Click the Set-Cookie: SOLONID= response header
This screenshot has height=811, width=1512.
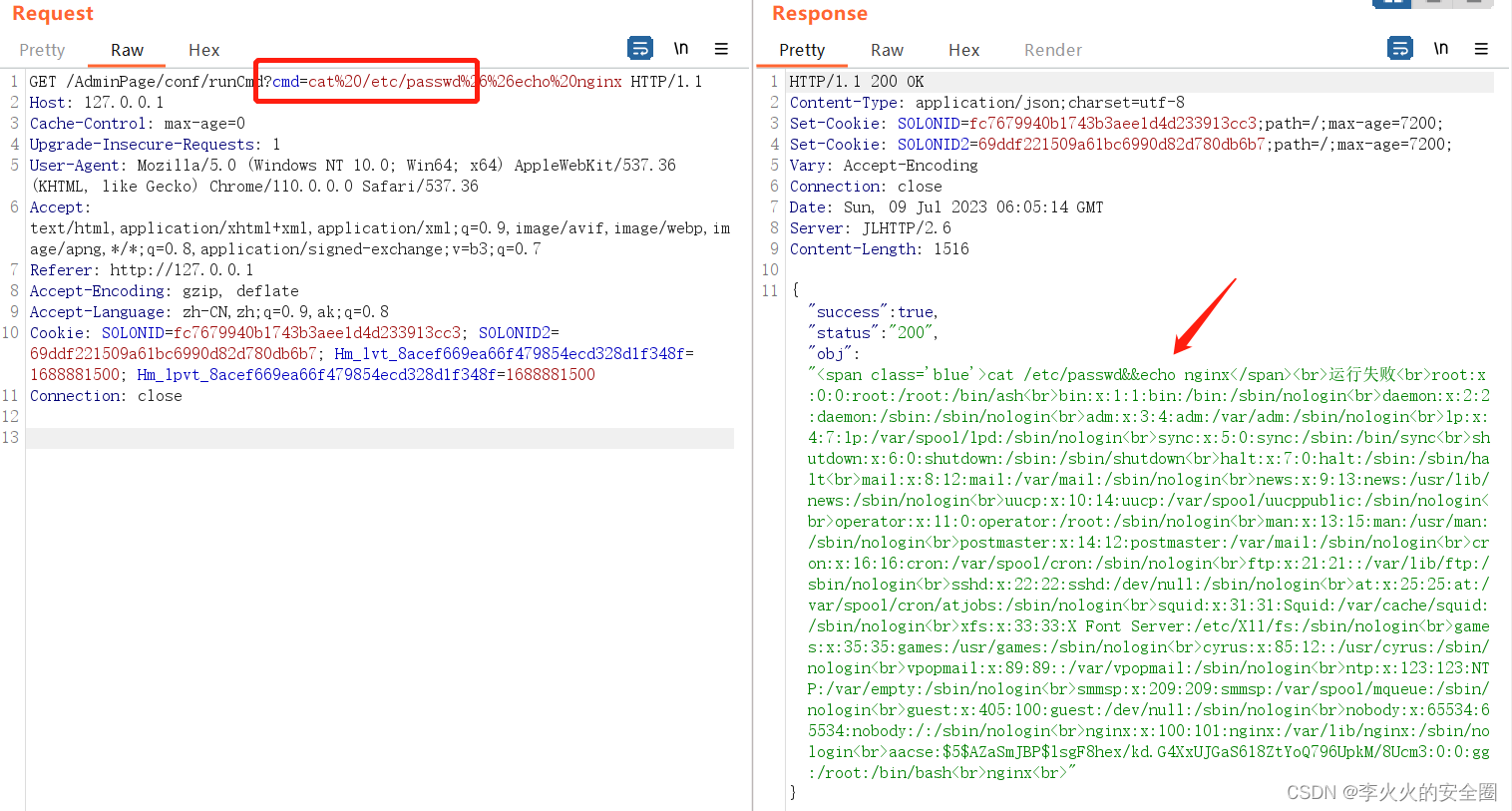pyautogui.click(x=1116, y=124)
